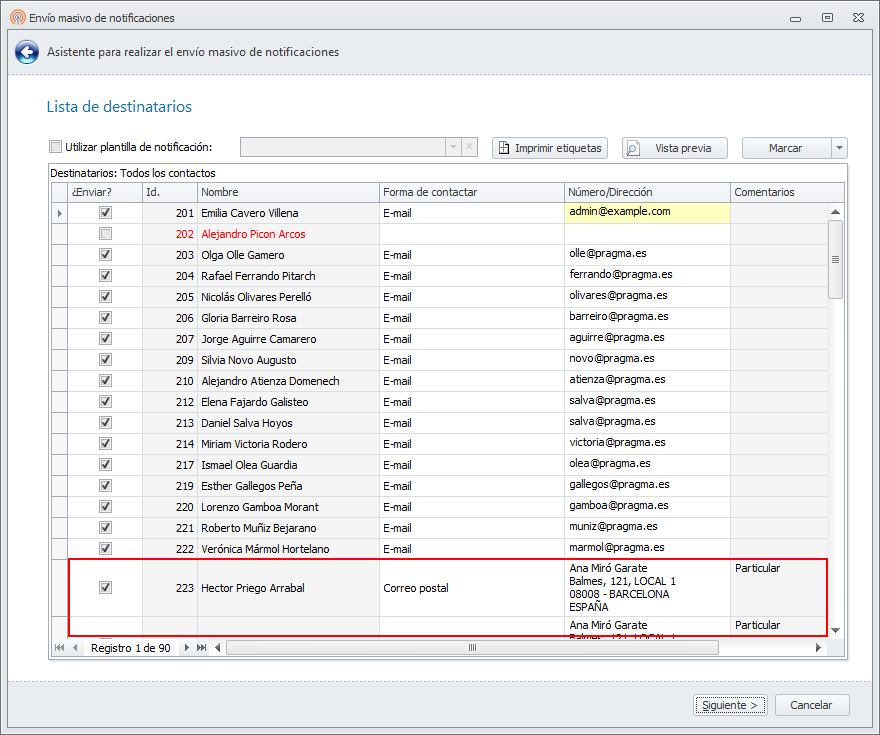Viewport: 880px width, 735px height.
Task: Enable Utilizar plantilla de notificación checkbox
Action: click(x=56, y=147)
